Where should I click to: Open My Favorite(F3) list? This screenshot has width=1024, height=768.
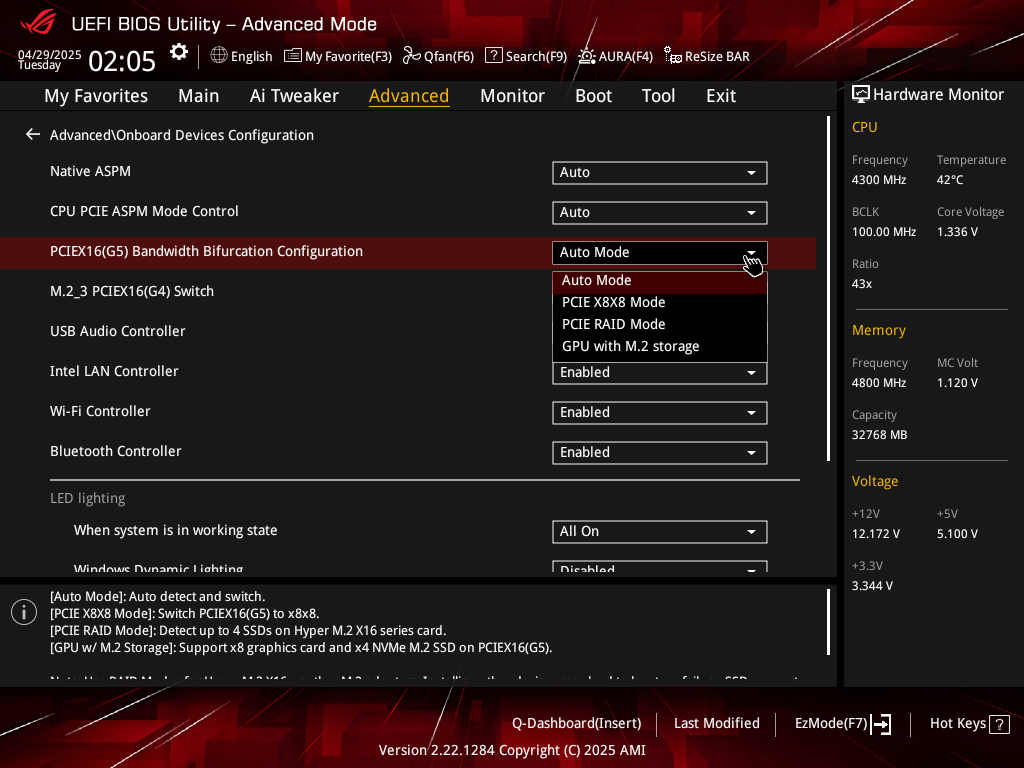click(338, 56)
